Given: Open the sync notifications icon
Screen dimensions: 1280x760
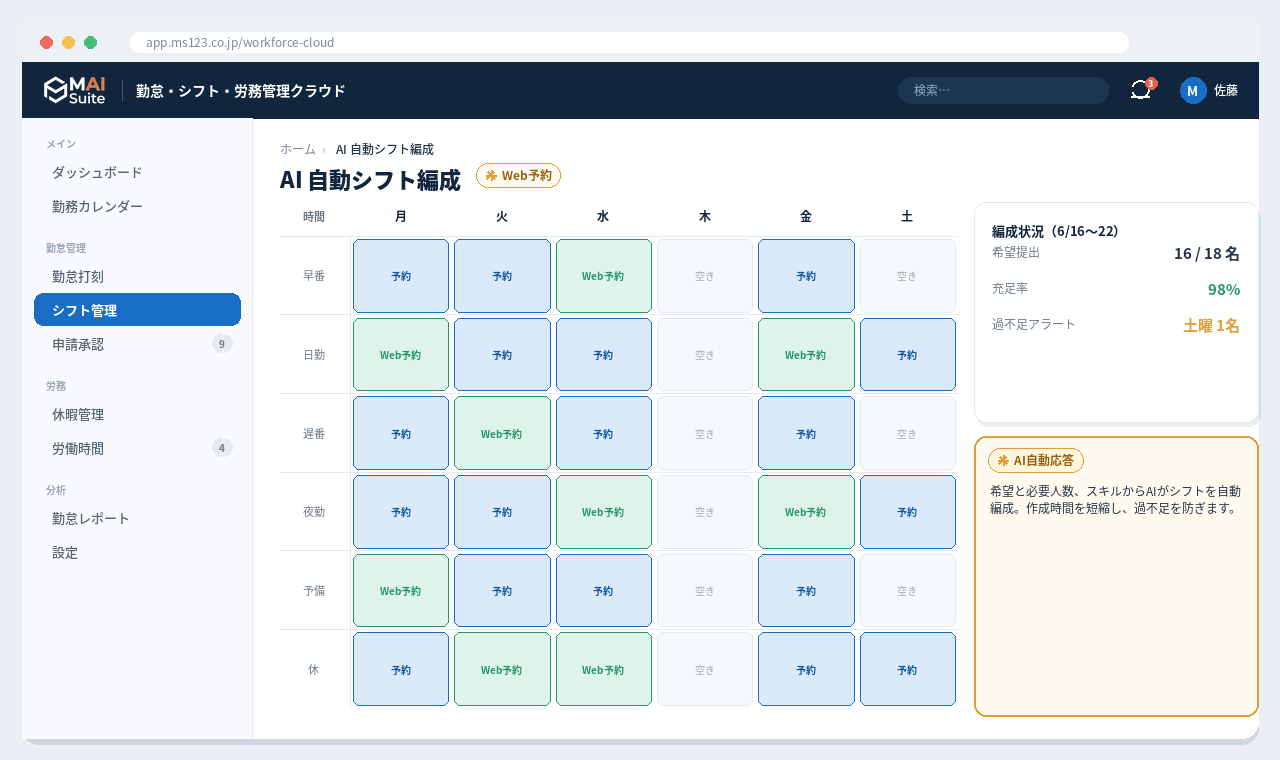Looking at the screenshot, I should [x=1141, y=90].
